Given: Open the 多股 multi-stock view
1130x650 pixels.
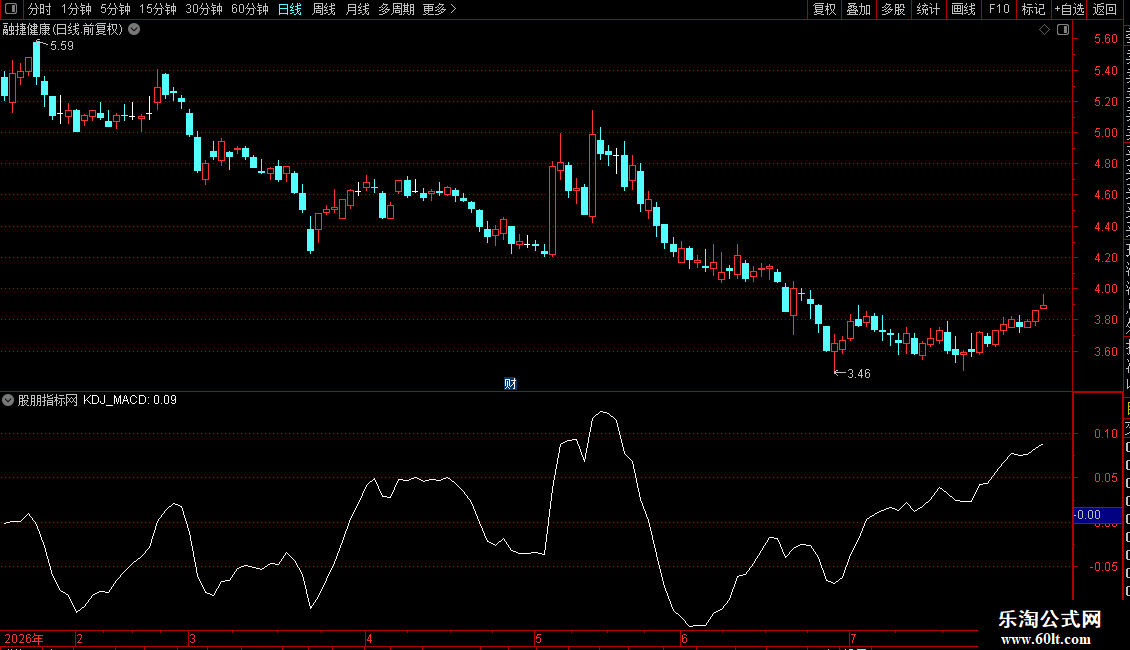Looking at the screenshot, I should click(x=893, y=9).
